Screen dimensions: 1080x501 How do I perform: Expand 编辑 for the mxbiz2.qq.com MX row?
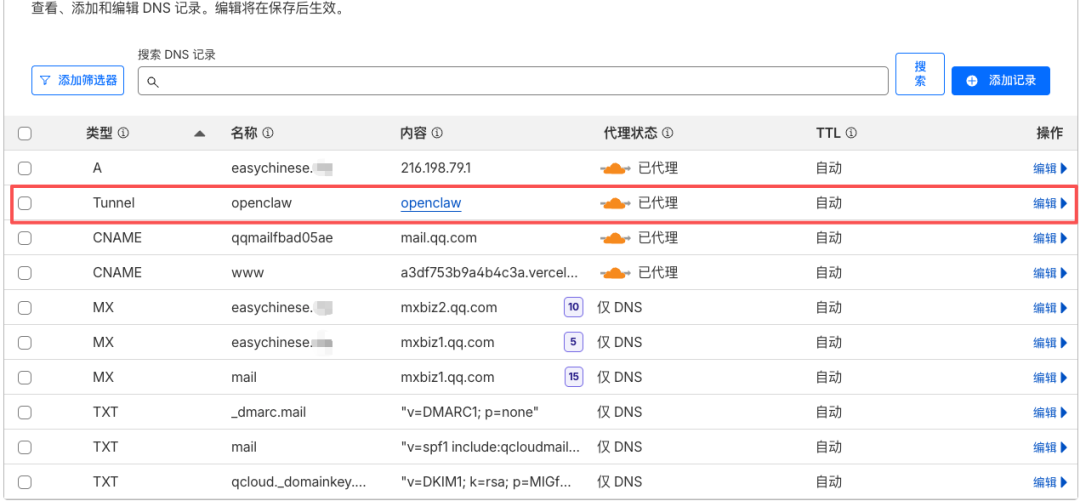[x=1050, y=307]
